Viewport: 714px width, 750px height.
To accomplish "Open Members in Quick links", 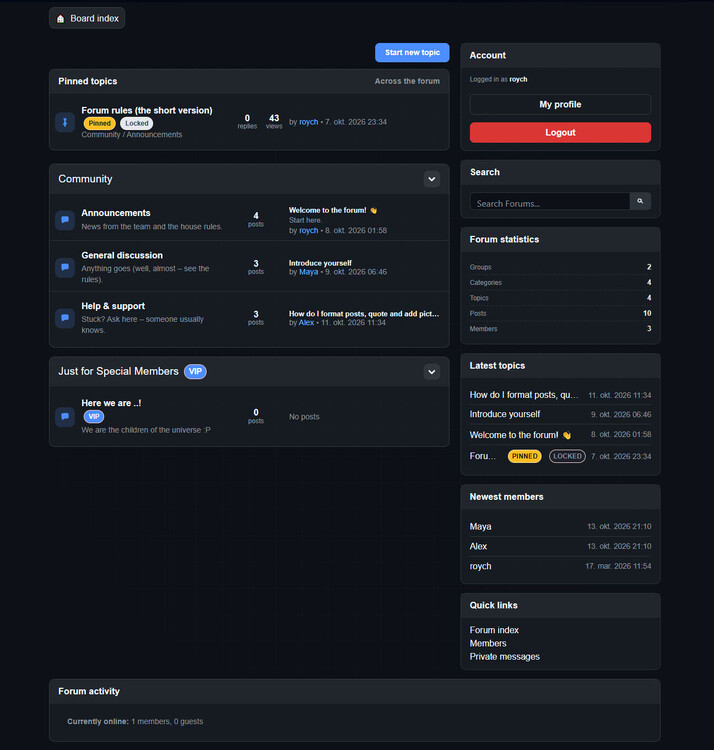I will (x=488, y=643).
